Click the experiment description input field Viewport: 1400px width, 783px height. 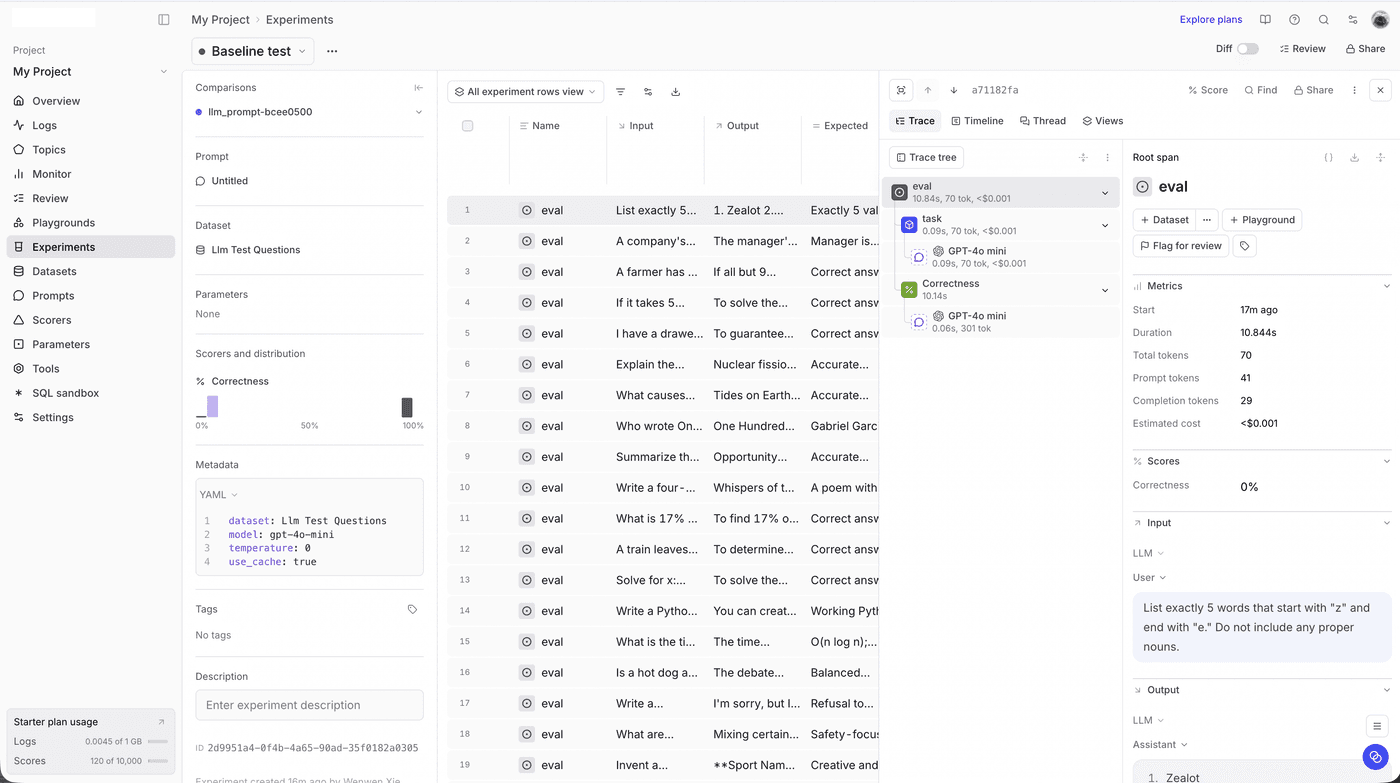pyautogui.click(x=309, y=704)
